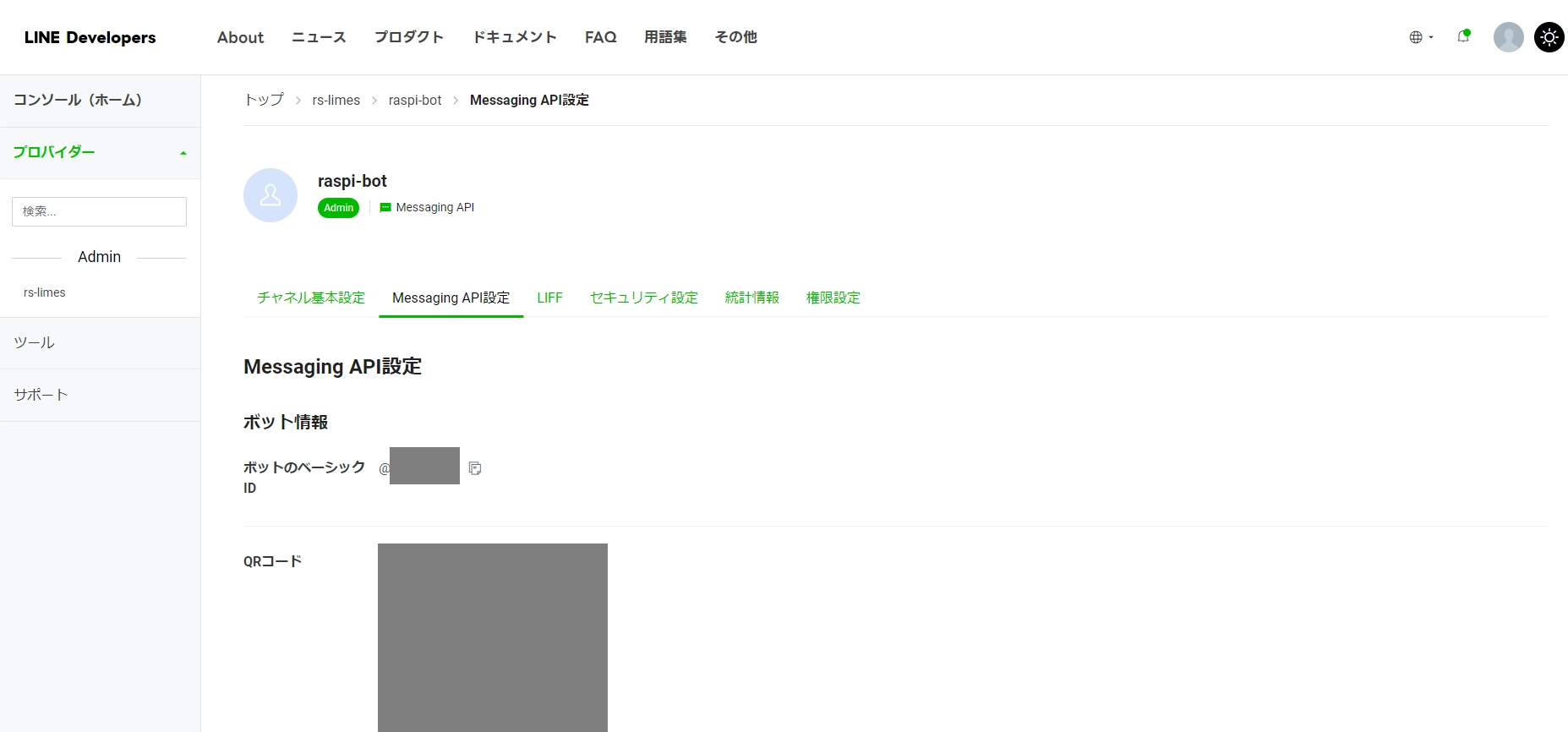Open the その他 navigation link
The image size is (1568, 732).
point(735,37)
